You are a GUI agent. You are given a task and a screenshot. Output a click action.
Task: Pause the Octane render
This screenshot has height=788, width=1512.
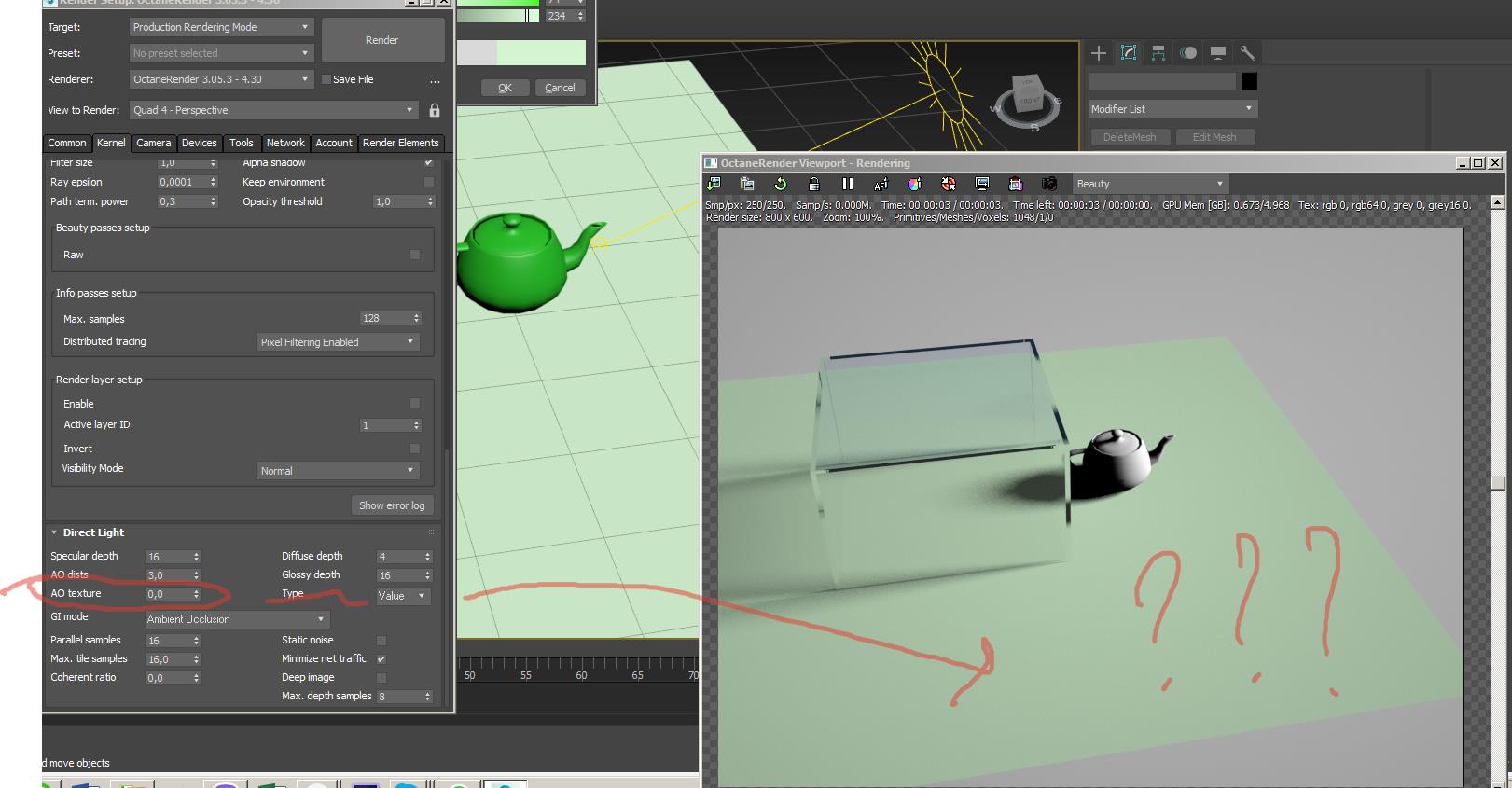(847, 184)
